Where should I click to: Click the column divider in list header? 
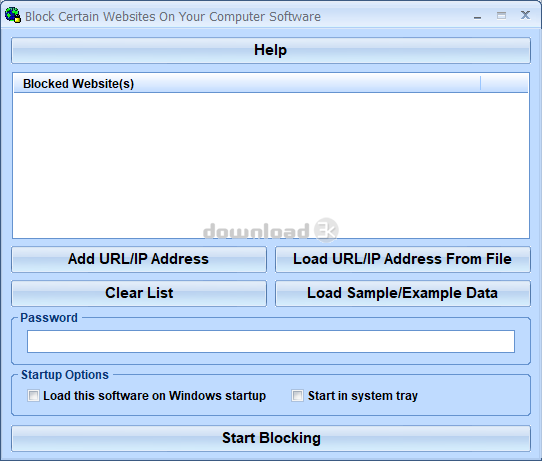click(x=480, y=83)
